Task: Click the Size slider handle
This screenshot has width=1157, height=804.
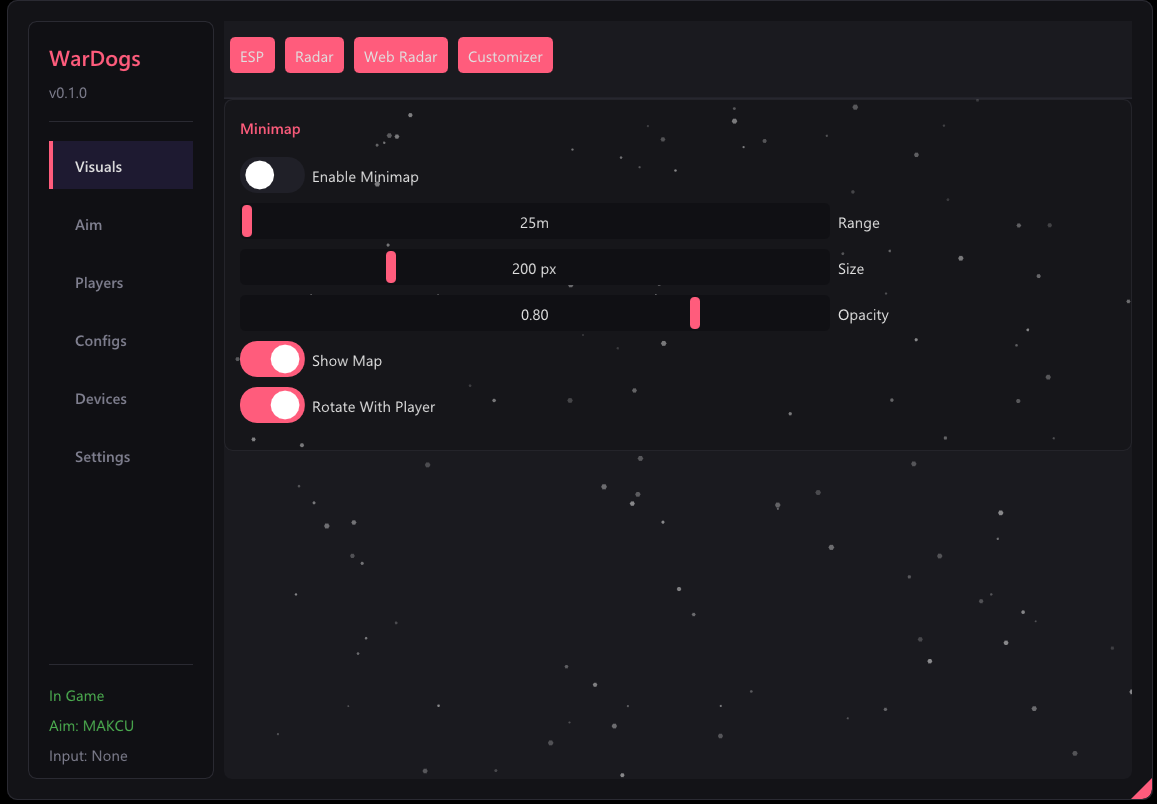Action: [x=391, y=267]
